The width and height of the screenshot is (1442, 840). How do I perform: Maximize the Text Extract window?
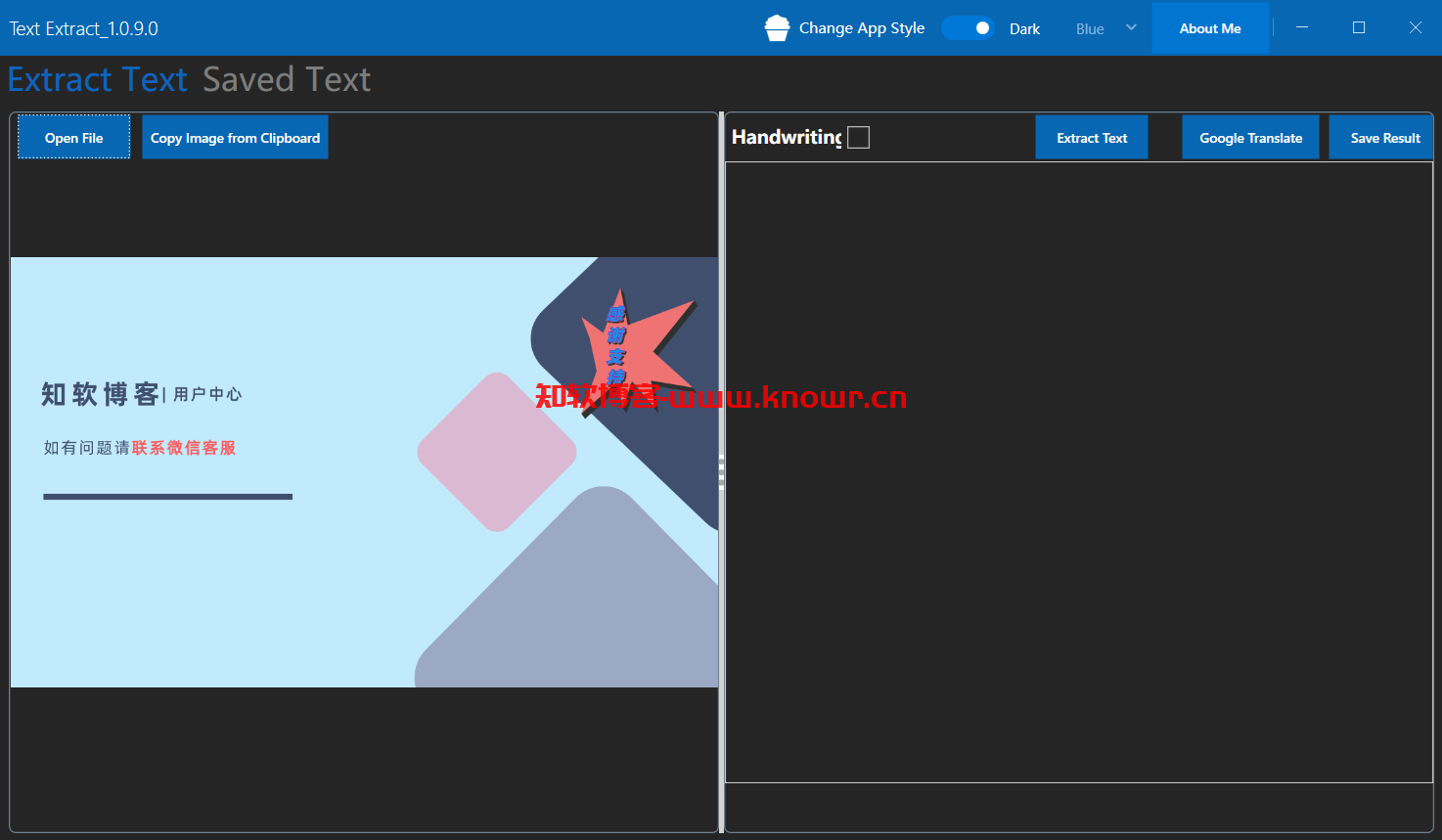(1359, 28)
